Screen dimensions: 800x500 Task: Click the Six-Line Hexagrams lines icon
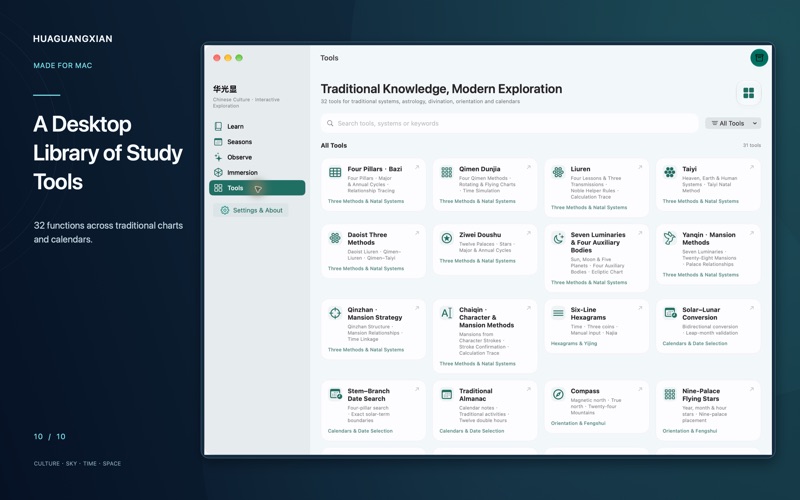(558, 313)
